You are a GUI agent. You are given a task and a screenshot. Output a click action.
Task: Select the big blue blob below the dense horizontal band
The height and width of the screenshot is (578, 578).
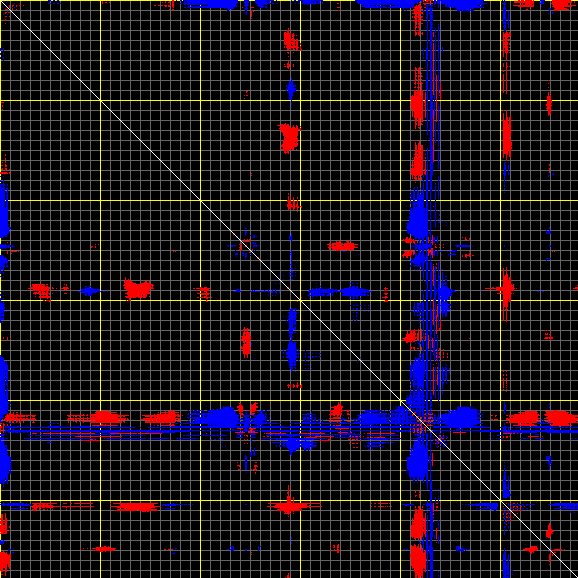[x=417, y=459]
